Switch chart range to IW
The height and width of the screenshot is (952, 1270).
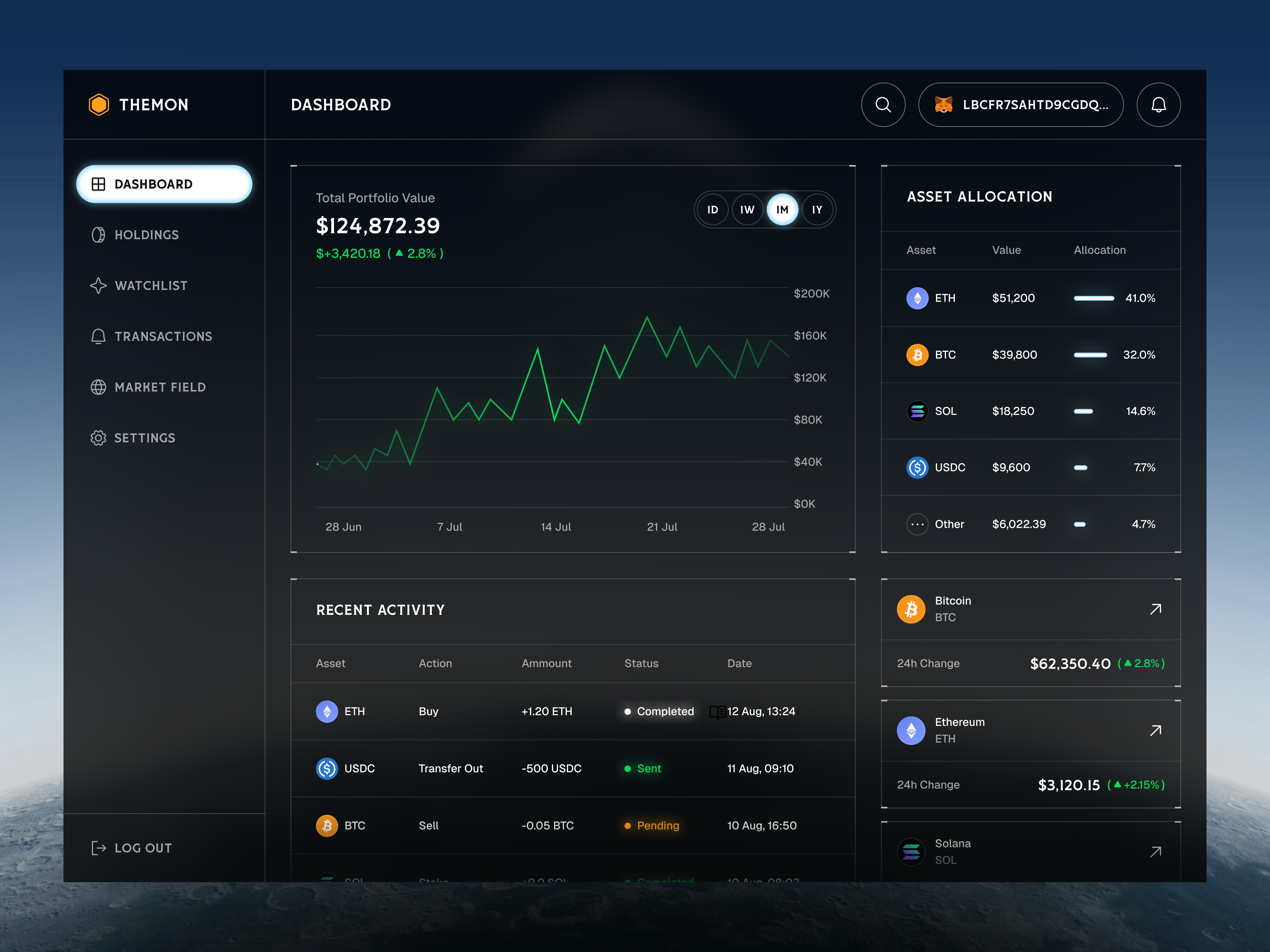tap(747, 209)
